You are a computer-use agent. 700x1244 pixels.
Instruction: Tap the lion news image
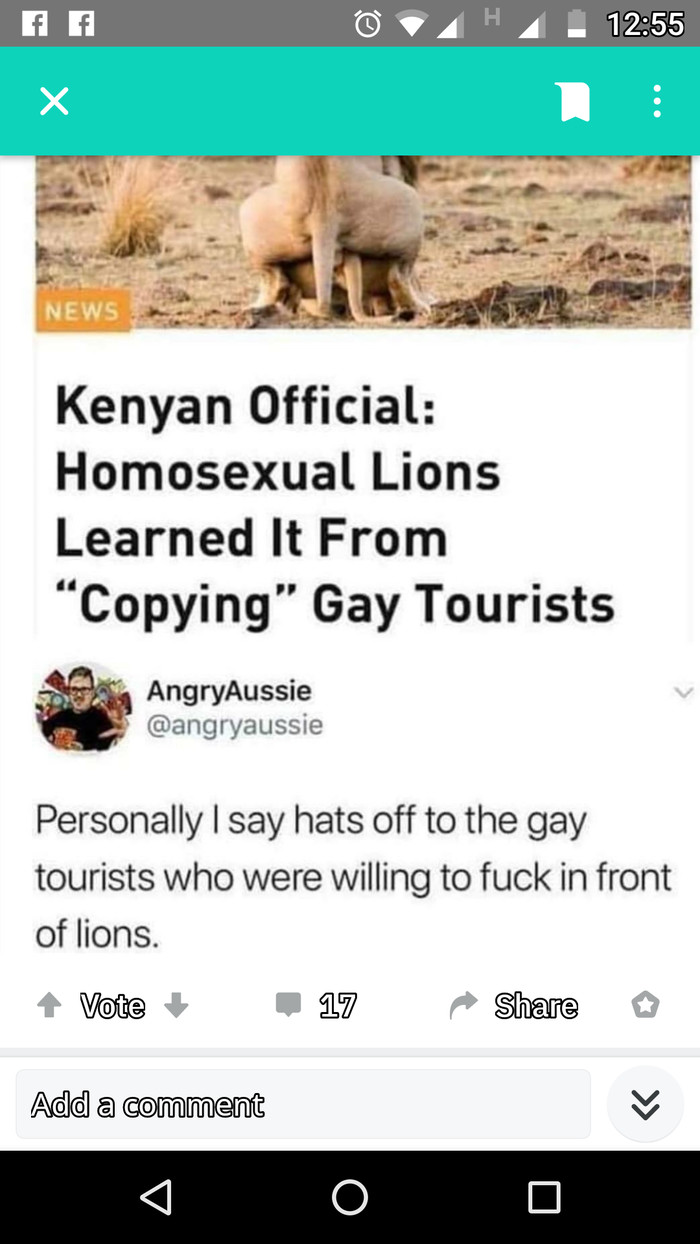tap(364, 242)
